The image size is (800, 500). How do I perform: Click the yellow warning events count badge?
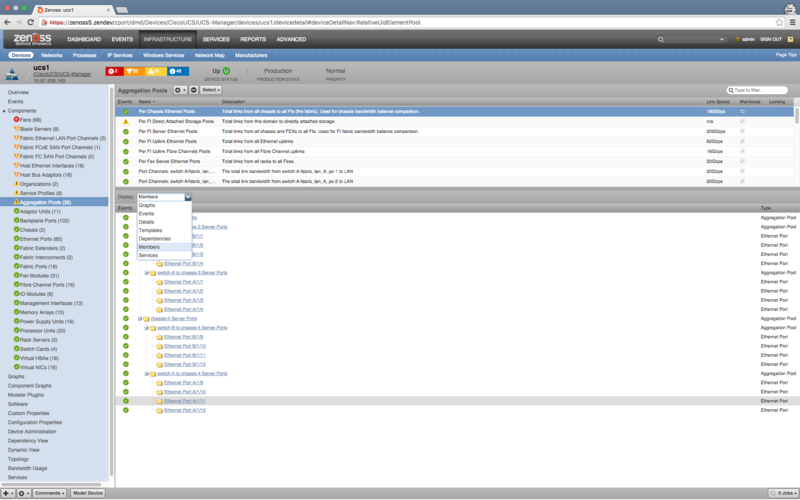(x=156, y=71)
